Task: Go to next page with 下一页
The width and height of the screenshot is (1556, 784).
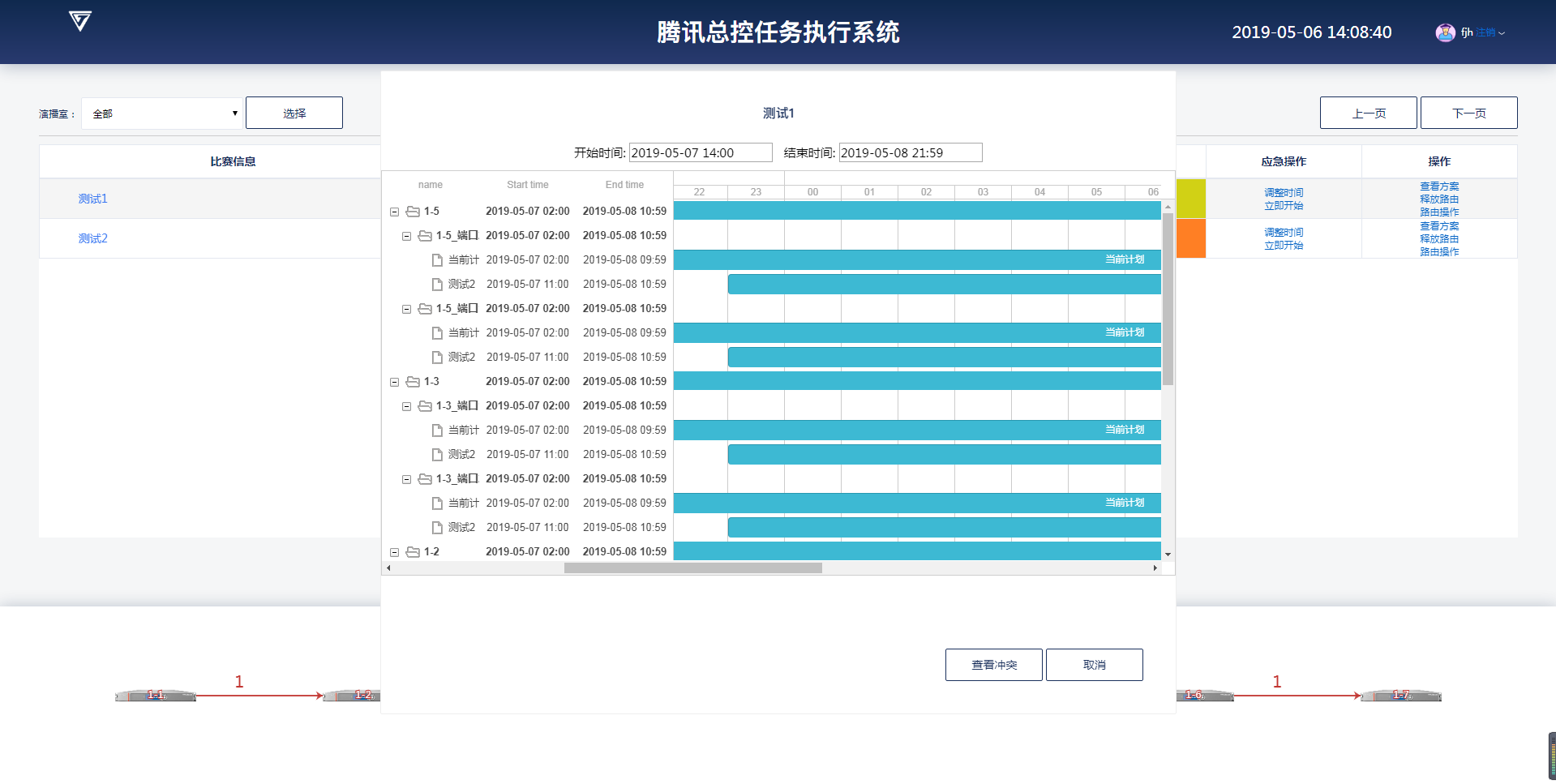Action: (1468, 114)
